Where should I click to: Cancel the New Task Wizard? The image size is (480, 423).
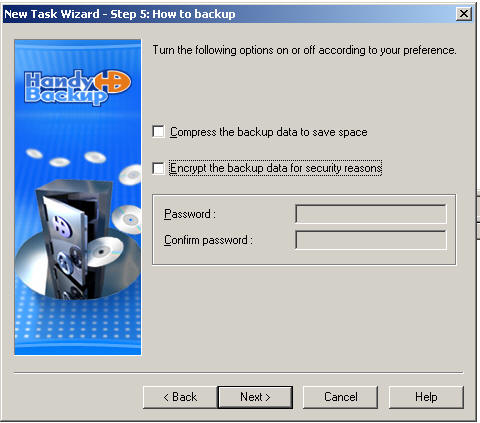340,397
